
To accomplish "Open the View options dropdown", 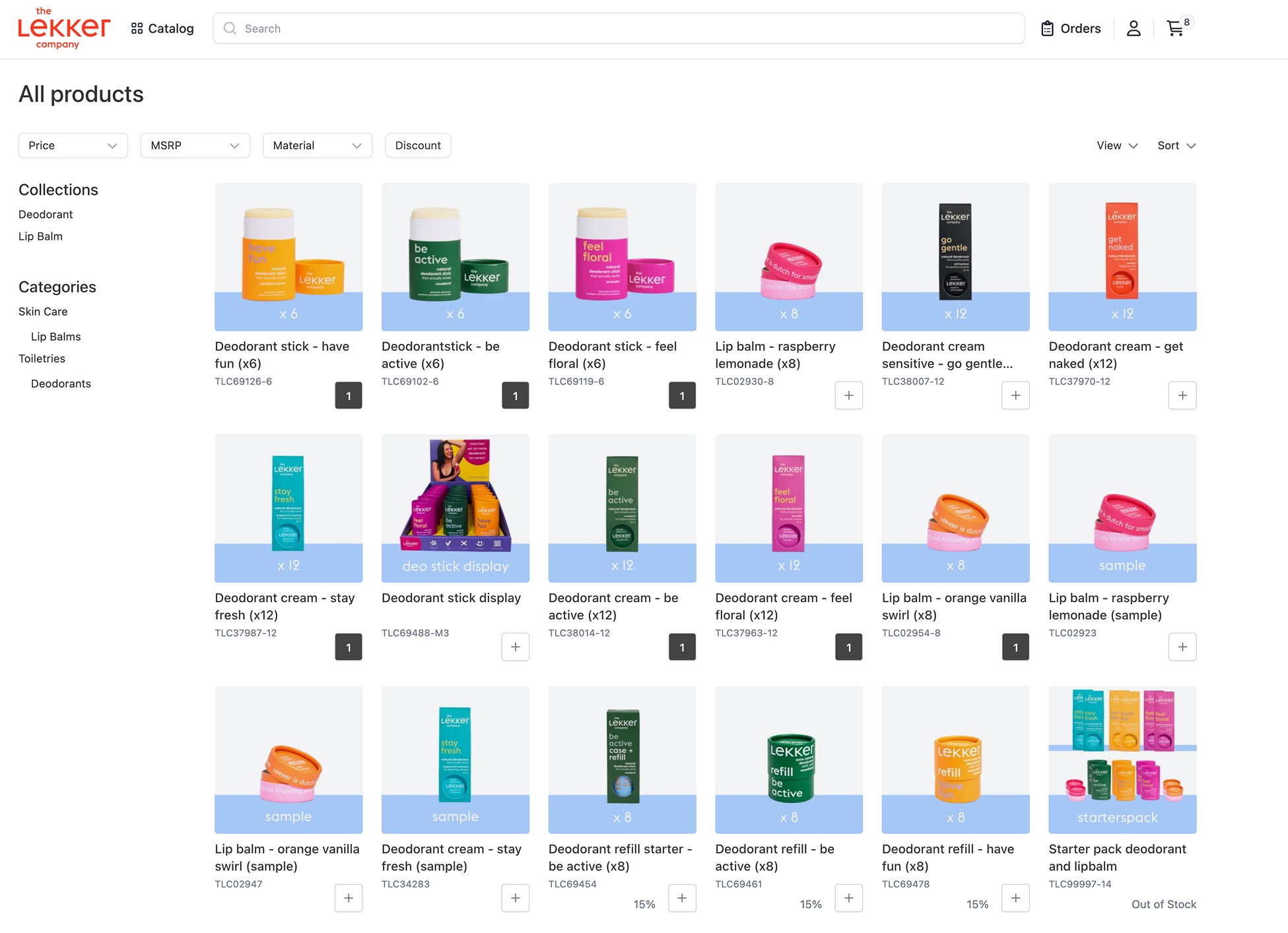I will click(x=1117, y=145).
